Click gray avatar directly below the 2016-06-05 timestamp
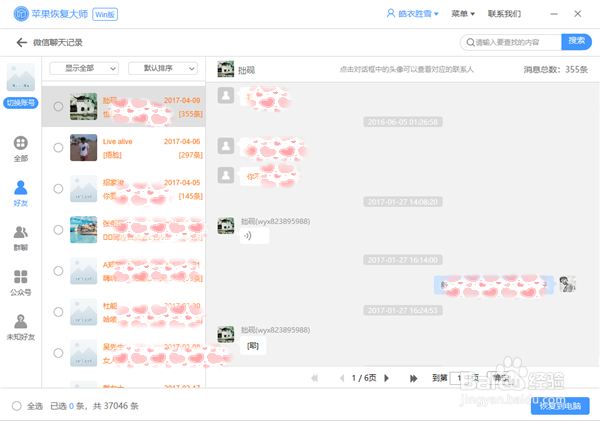 226,146
